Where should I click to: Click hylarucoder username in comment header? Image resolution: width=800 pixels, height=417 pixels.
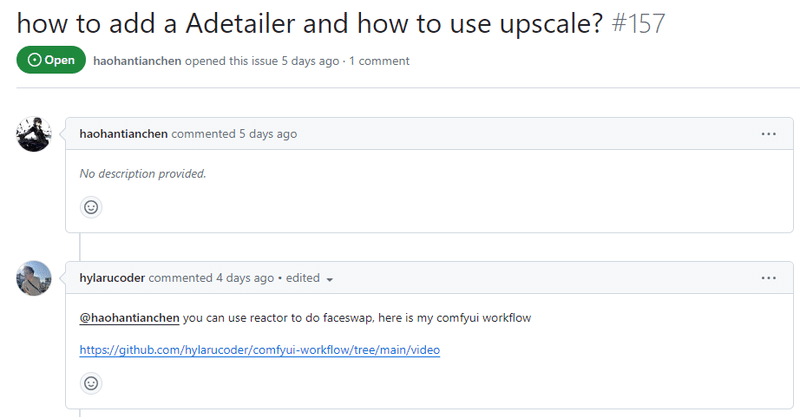(113, 278)
